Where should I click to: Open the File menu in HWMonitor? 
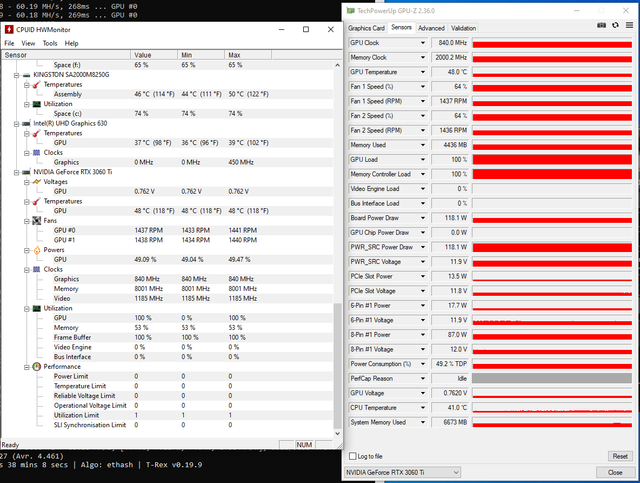[x=9, y=43]
